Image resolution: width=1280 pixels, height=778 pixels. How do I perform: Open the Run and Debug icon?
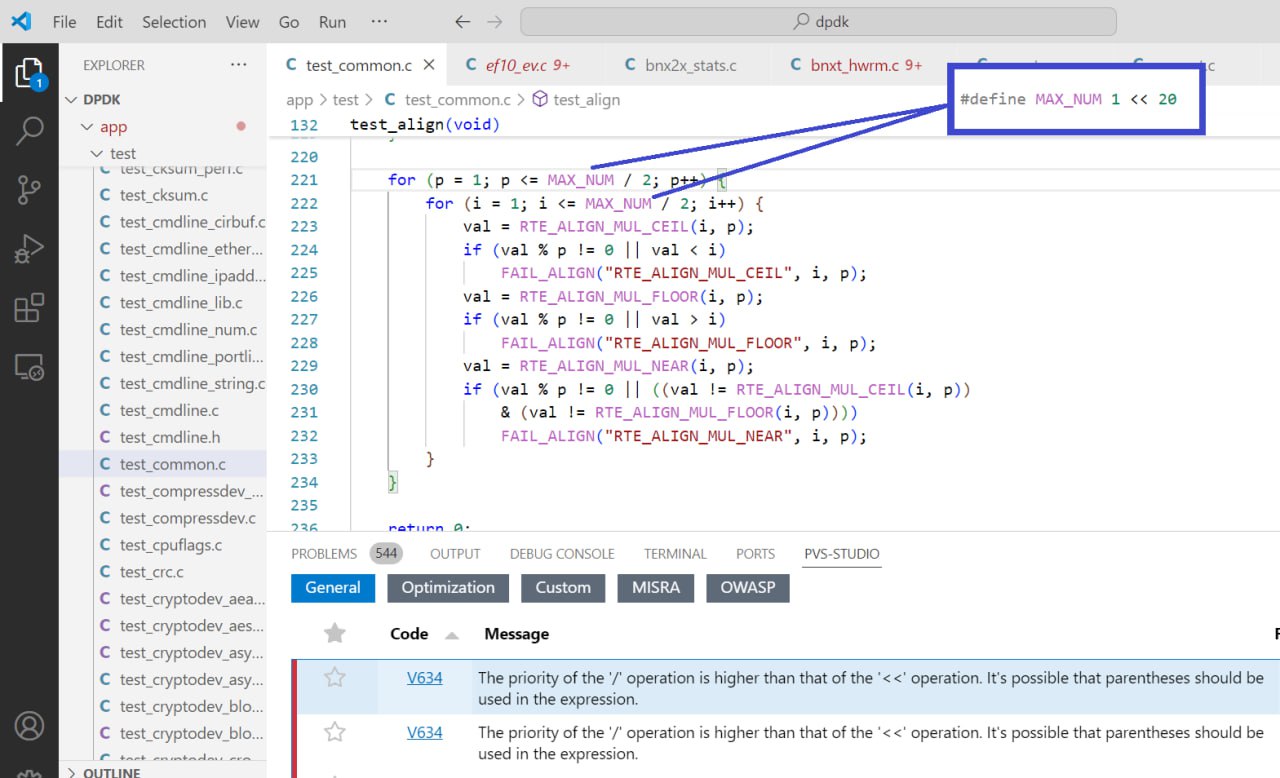[29, 248]
